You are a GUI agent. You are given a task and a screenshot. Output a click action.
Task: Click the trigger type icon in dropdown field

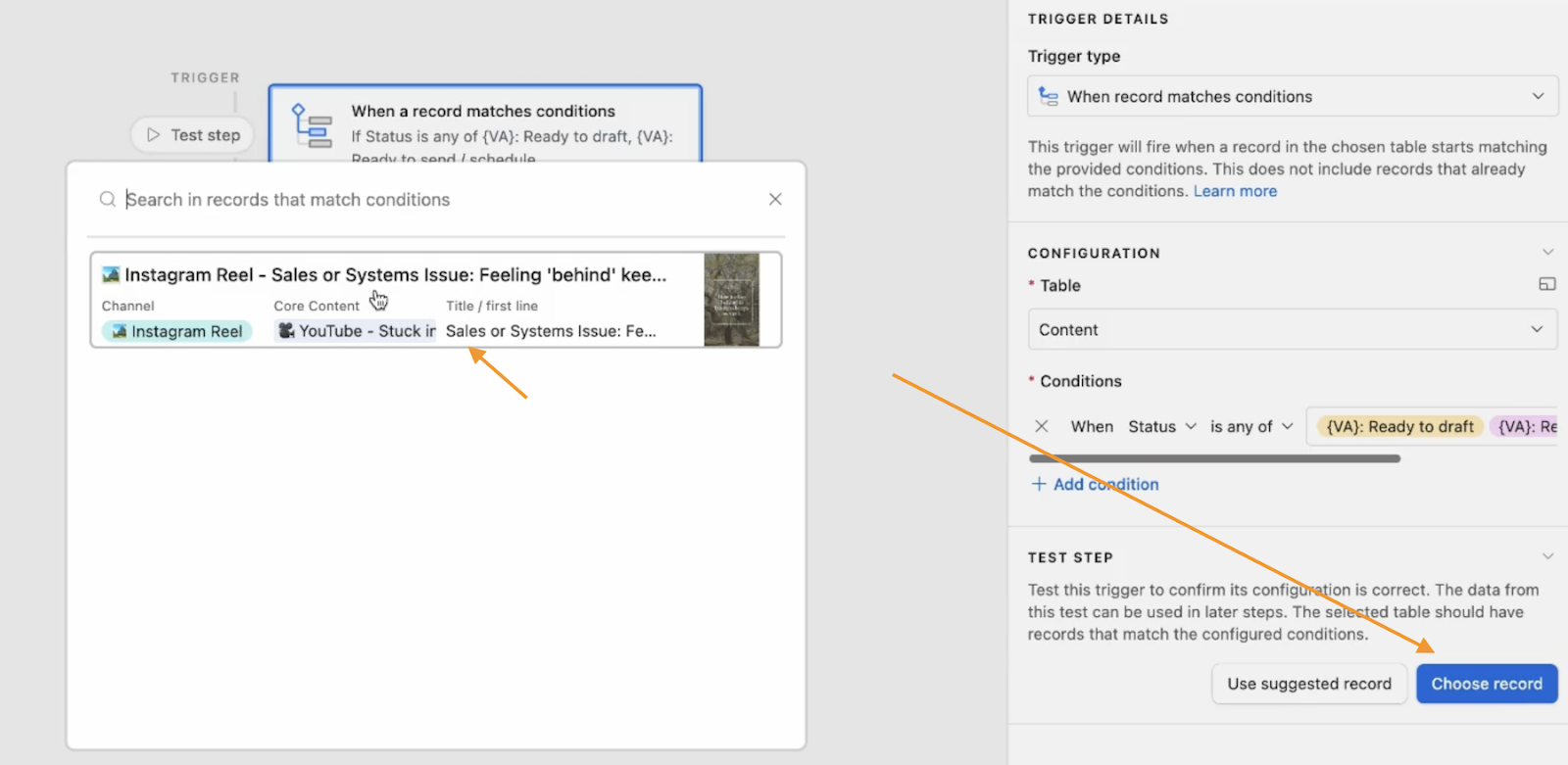pyautogui.click(x=1049, y=96)
